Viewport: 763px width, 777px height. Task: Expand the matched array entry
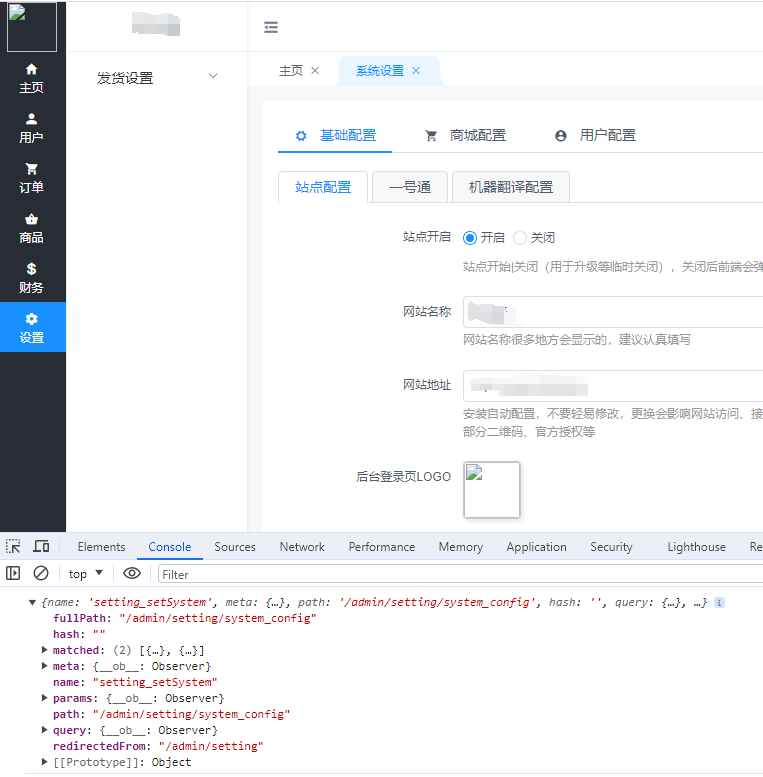(x=44, y=650)
